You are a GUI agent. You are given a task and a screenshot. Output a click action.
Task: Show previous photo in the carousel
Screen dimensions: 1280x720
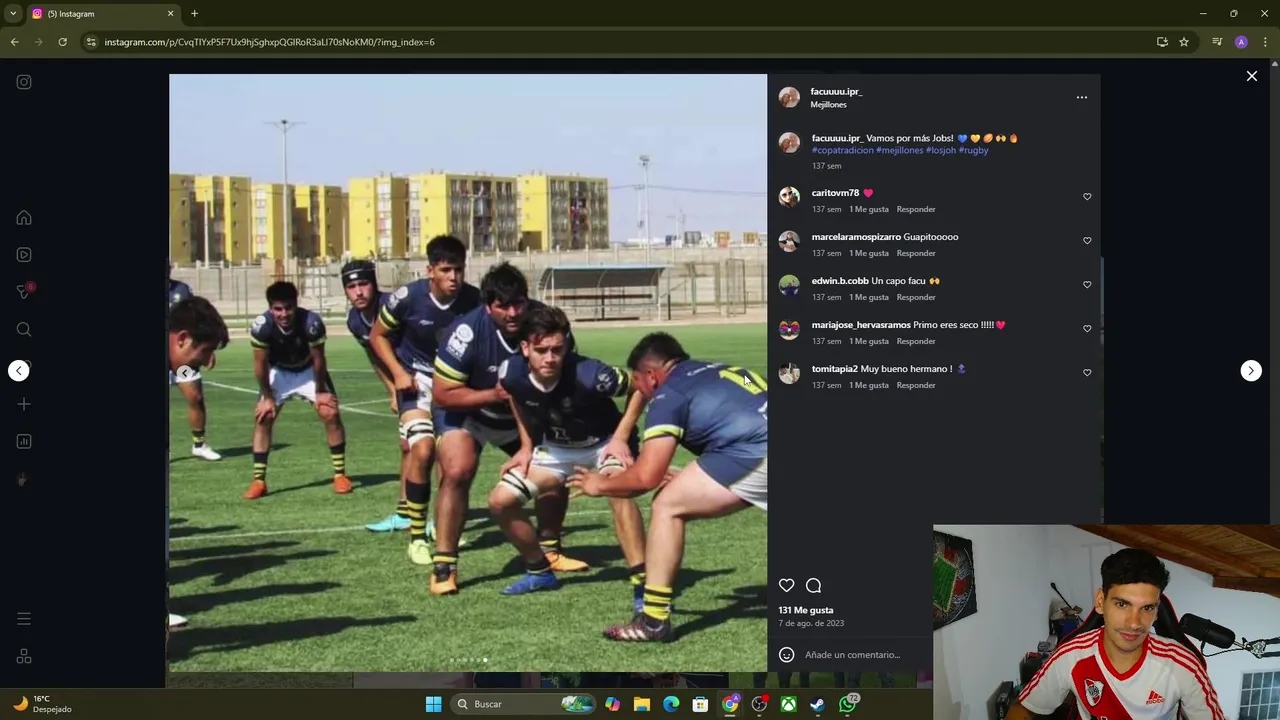pos(185,373)
